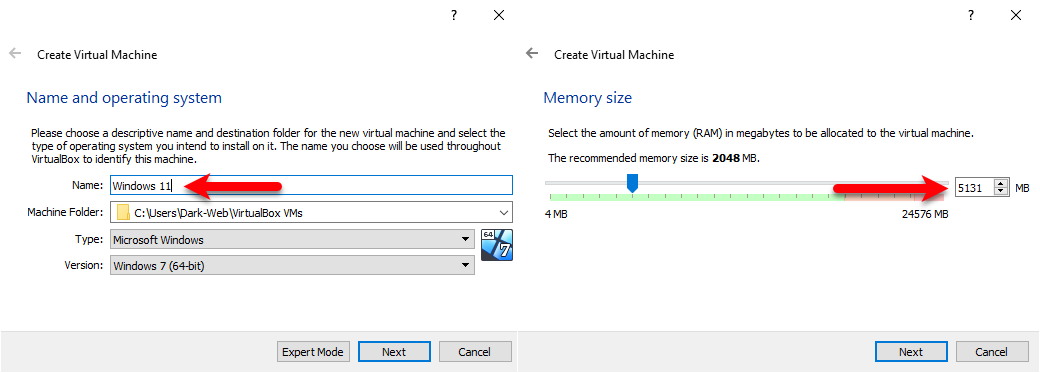Close the Memory size dialog window

[x=1015, y=15]
